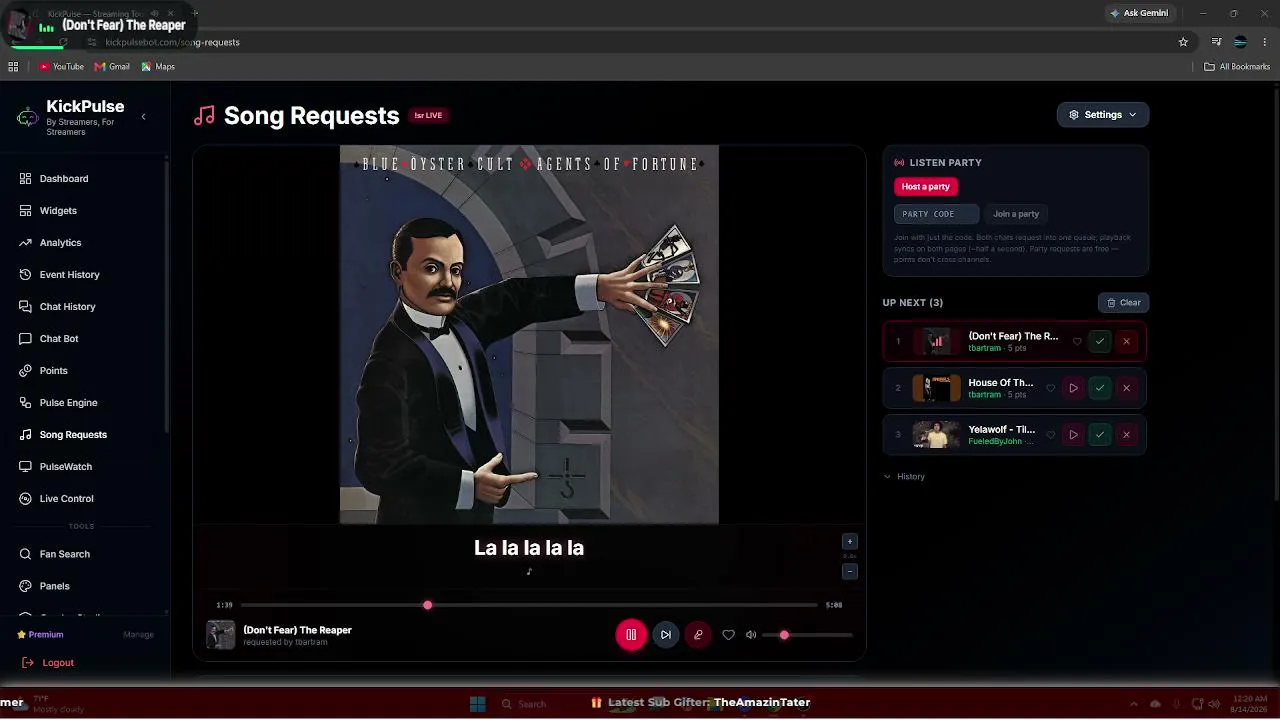Bookmark this page with star icon
The width and height of the screenshot is (1280, 720).
pos(1183,42)
